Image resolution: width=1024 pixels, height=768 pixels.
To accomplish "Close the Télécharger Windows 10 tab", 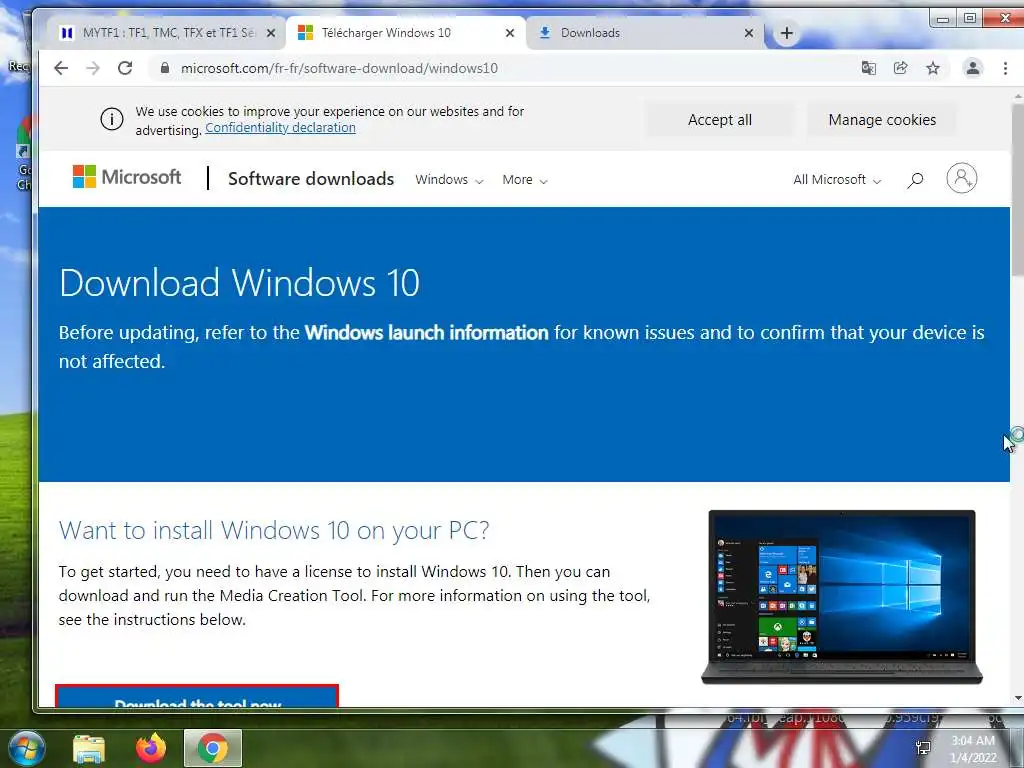I will [510, 33].
